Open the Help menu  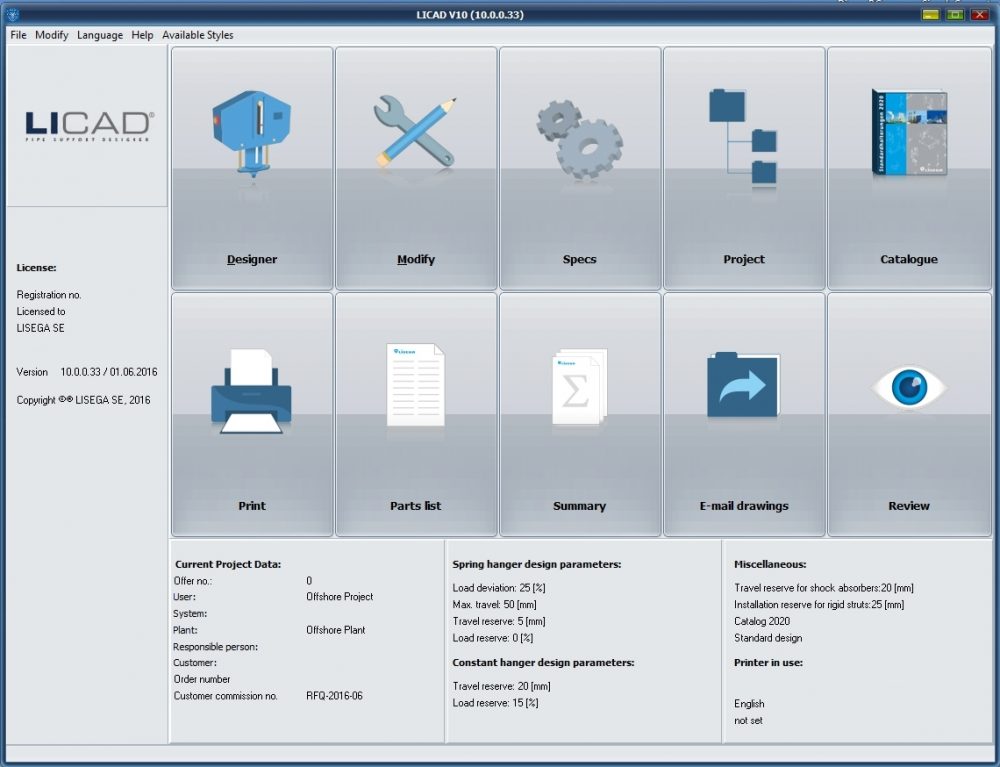pyautogui.click(x=142, y=35)
